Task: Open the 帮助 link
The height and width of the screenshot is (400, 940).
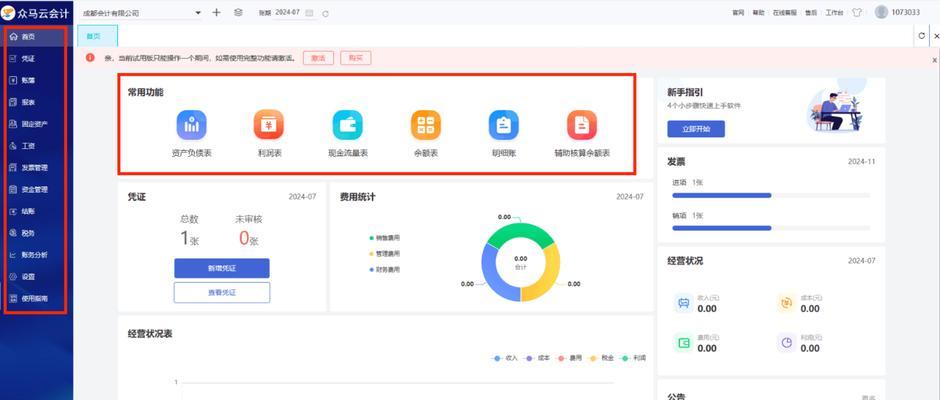Action: tap(758, 13)
